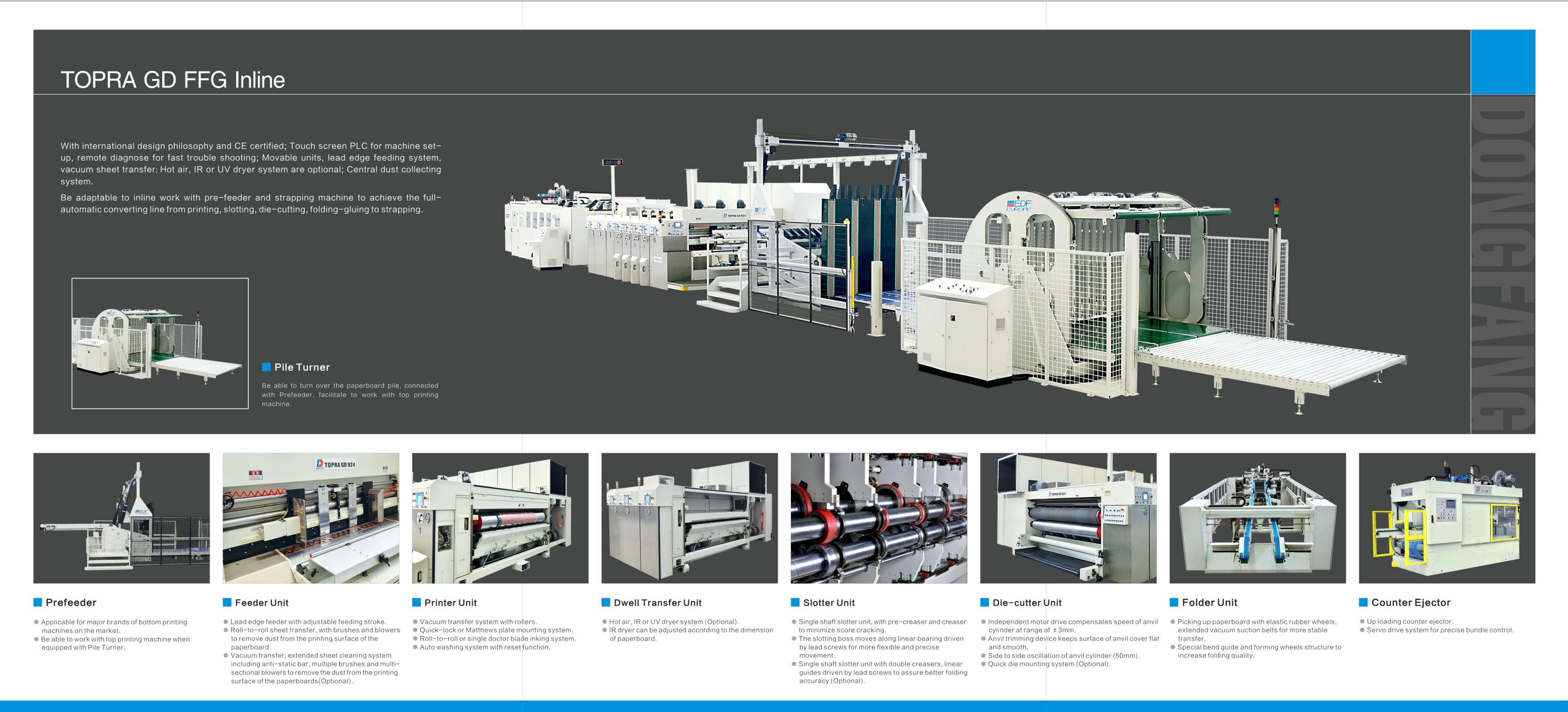Click the Counter Ejector photo
Viewport: 1568px width, 712px height.
point(1447,518)
